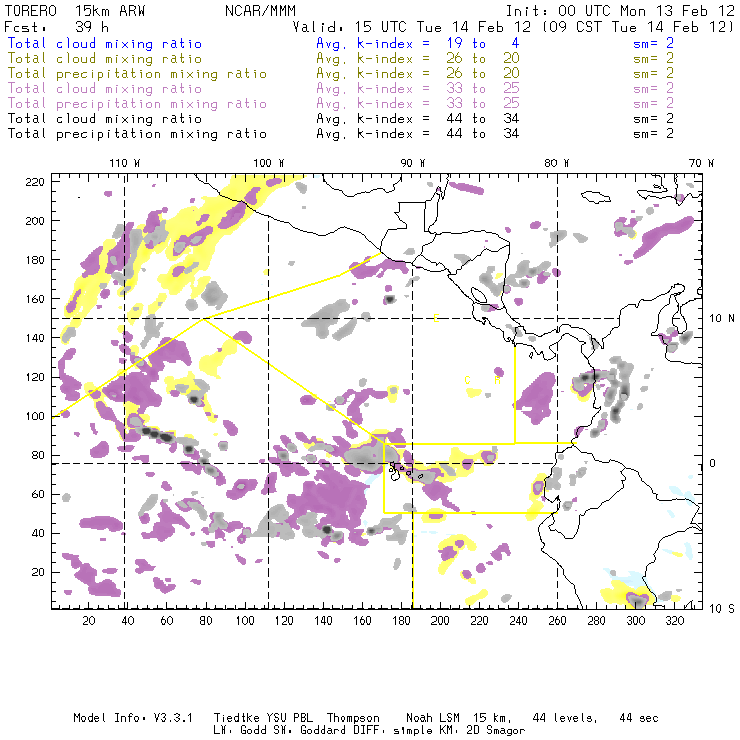Click the "44 sec" timestep text
740x740 pixels.
[639, 718]
